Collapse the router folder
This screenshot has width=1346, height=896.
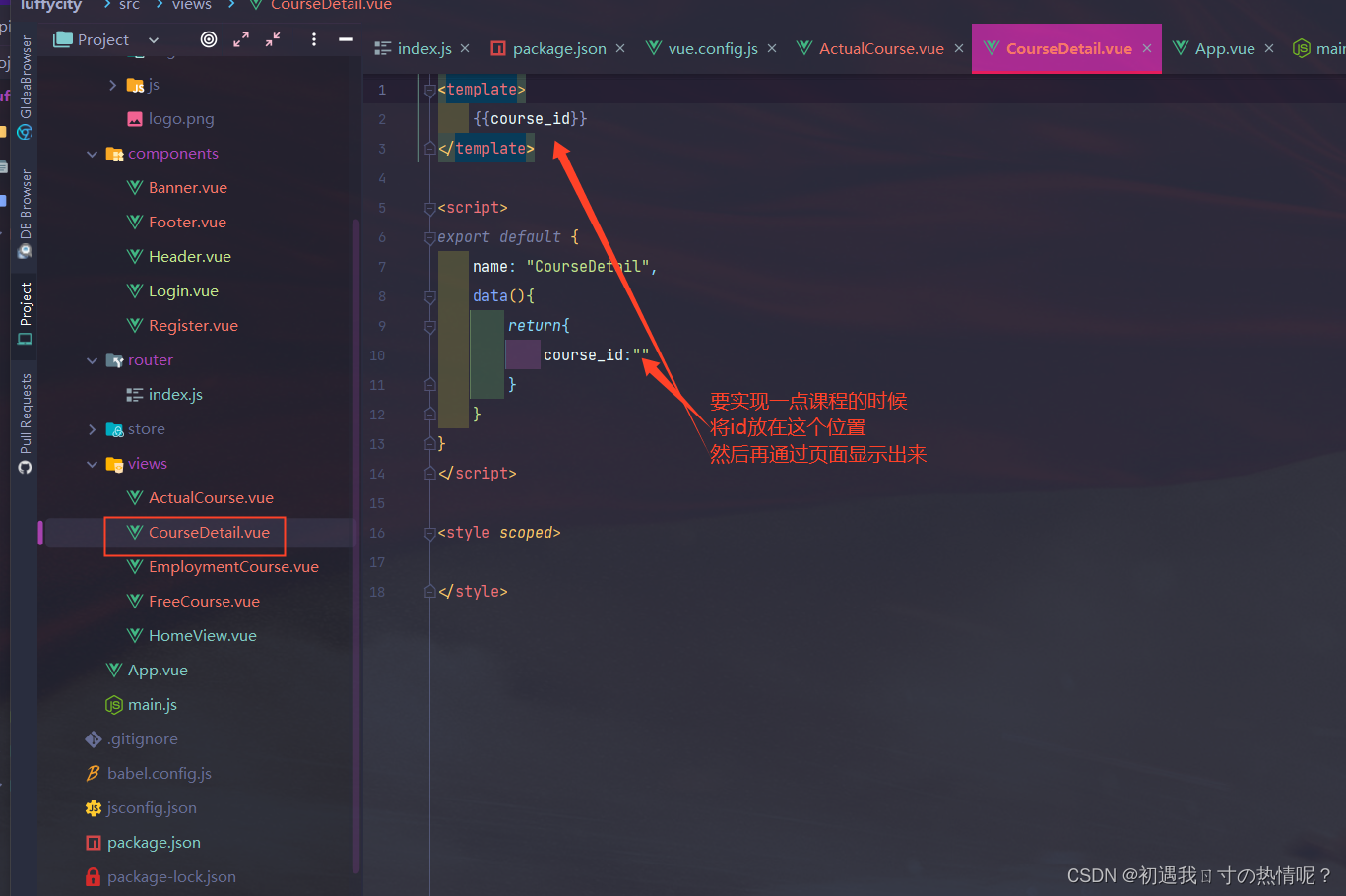pos(93,360)
